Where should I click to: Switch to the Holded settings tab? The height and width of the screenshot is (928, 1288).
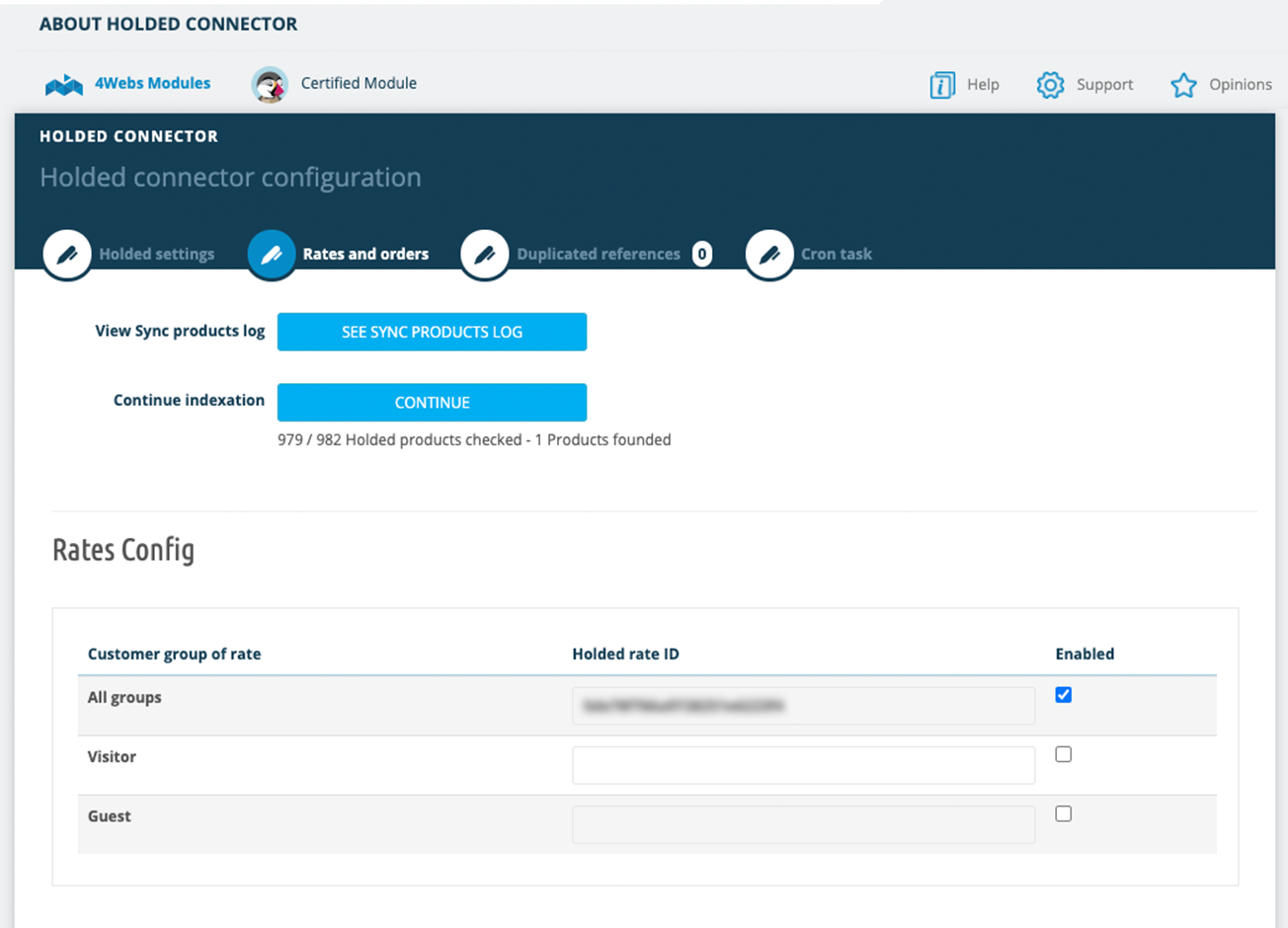(x=156, y=254)
